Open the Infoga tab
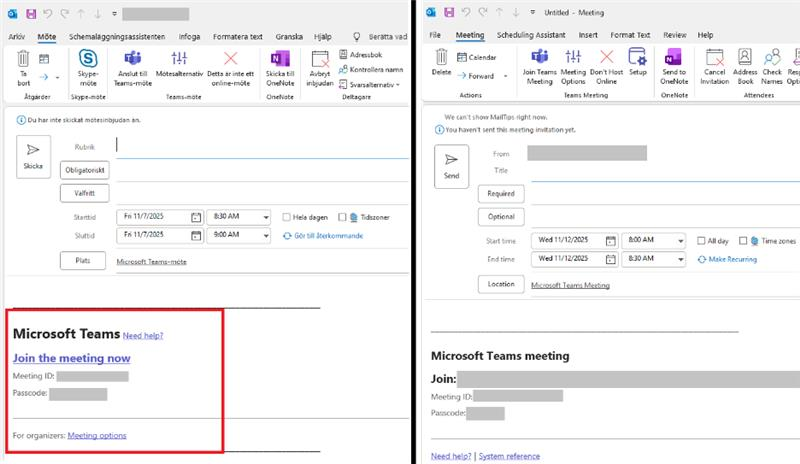Image resolution: width=800 pixels, height=464 pixels. pos(189,37)
